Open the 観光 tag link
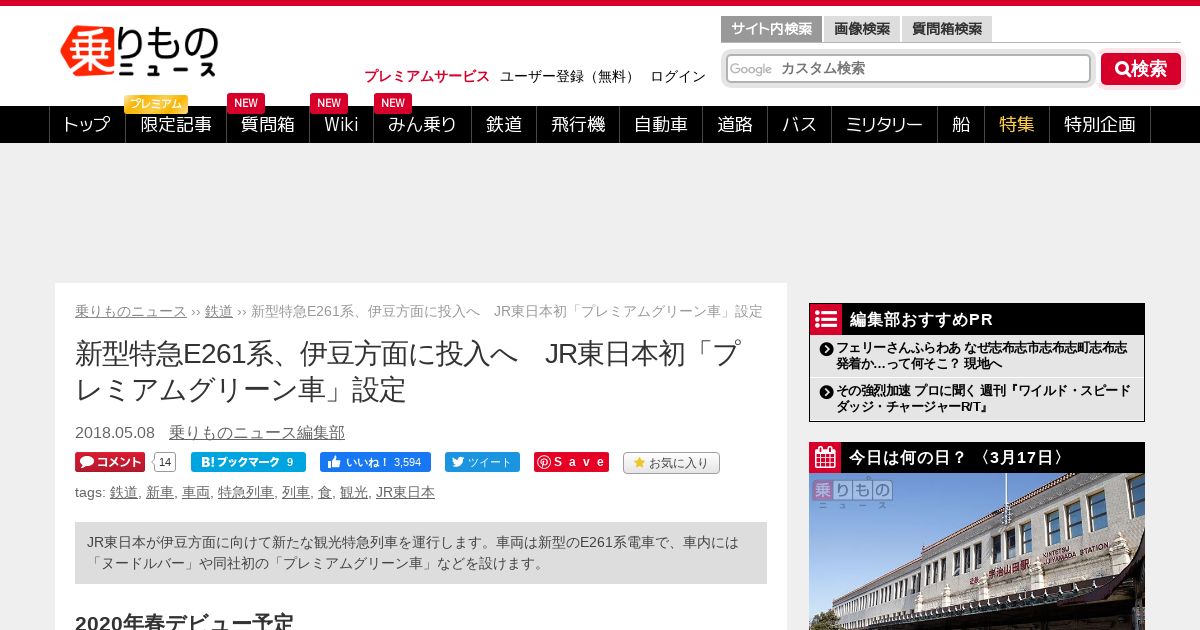Screen dimensions: 1200x630 coord(354,492)
